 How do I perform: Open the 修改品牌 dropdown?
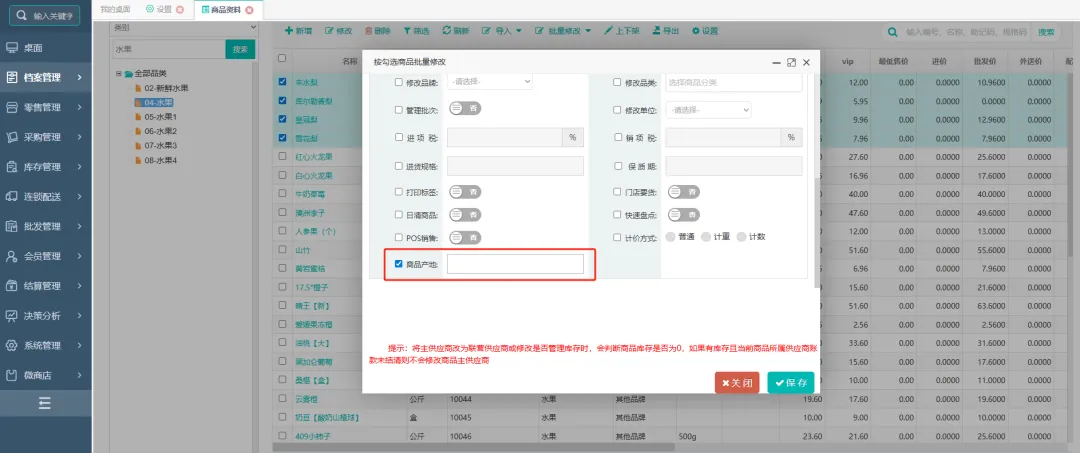(490, 82)
